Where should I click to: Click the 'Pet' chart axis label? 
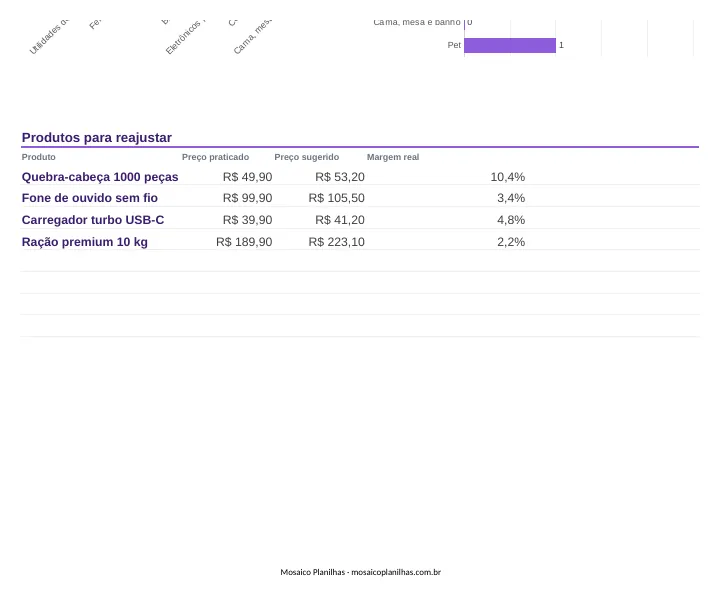(454, 45)
